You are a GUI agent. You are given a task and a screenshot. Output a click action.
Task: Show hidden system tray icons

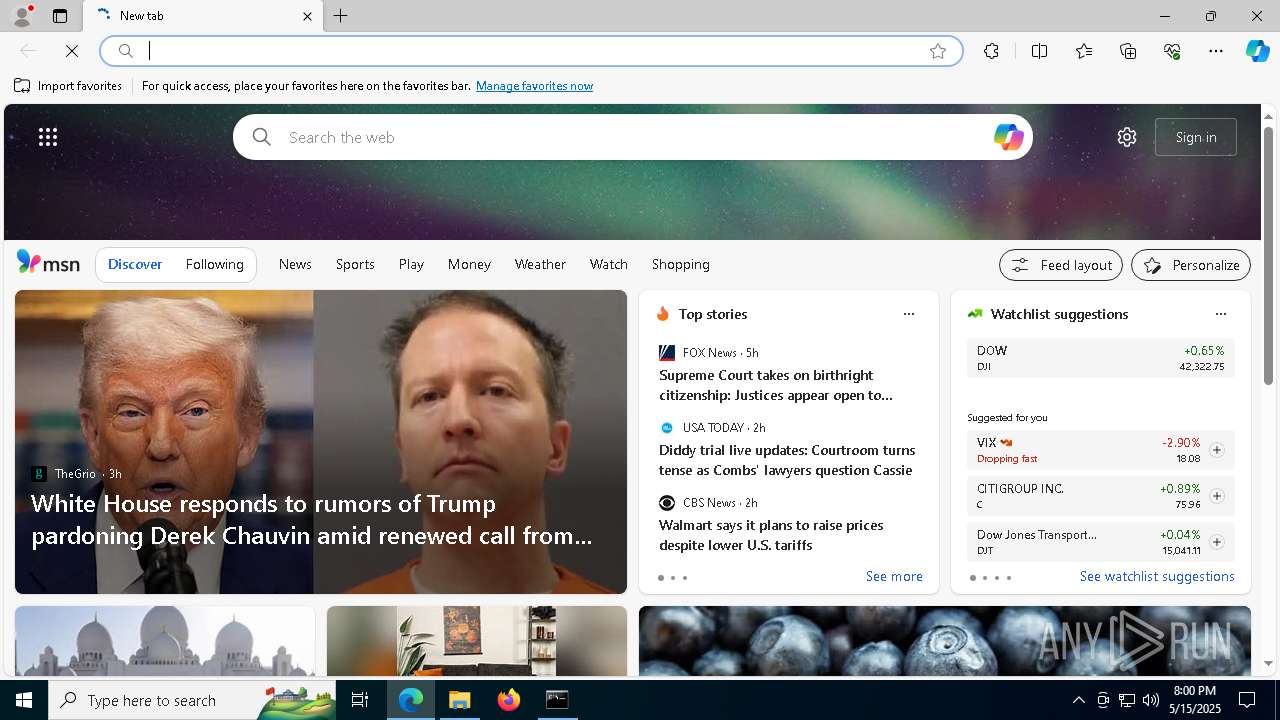pos(1079,700)
